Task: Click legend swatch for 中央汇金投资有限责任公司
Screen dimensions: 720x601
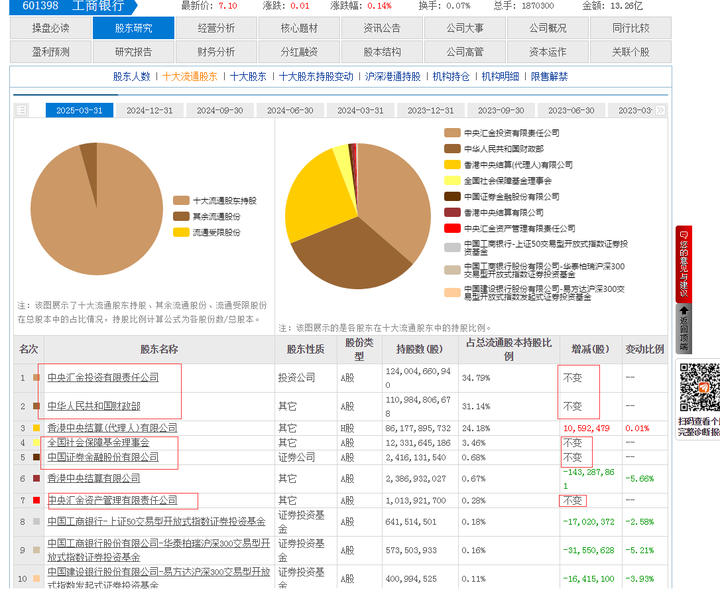Action: (x=452, y=133)
